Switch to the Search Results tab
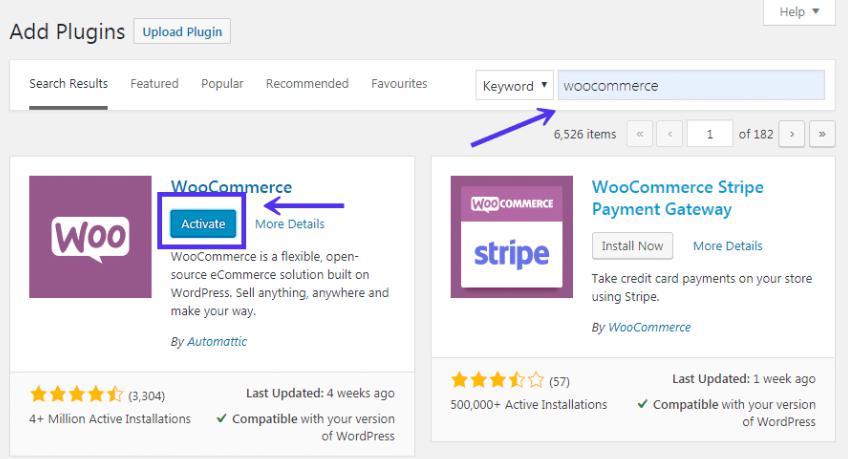Image resolution: width=848 pixels, height=459 pixels. (x=68, y=84)
